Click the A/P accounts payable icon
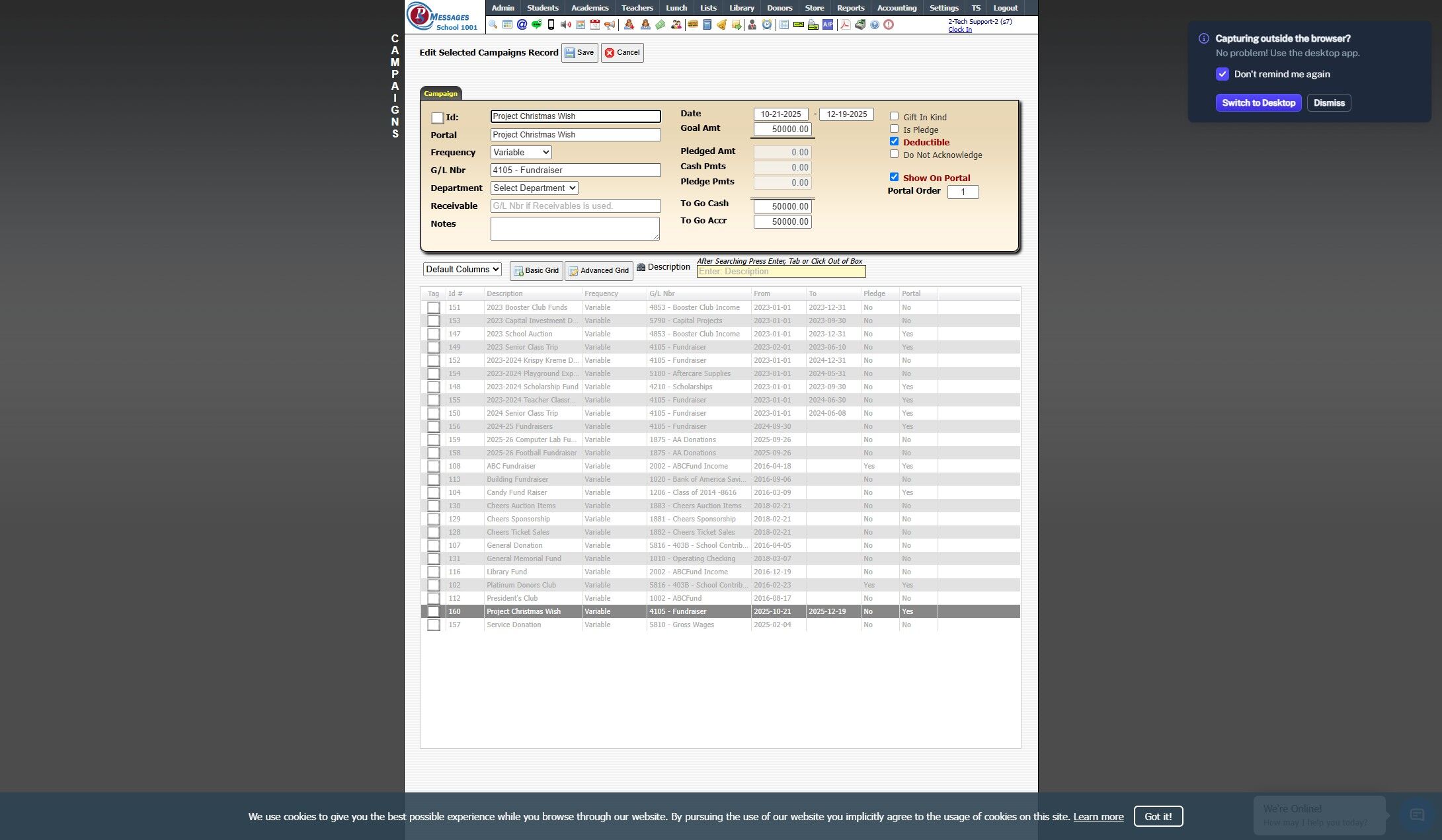The height and width of the screenshot is (840, 1442). 828,24
